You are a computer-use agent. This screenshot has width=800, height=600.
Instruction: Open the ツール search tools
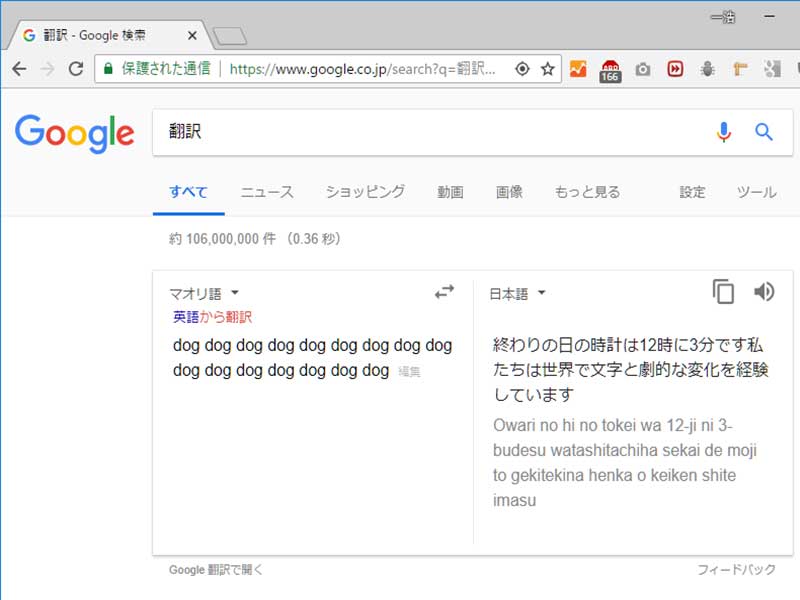pos(757,192)
